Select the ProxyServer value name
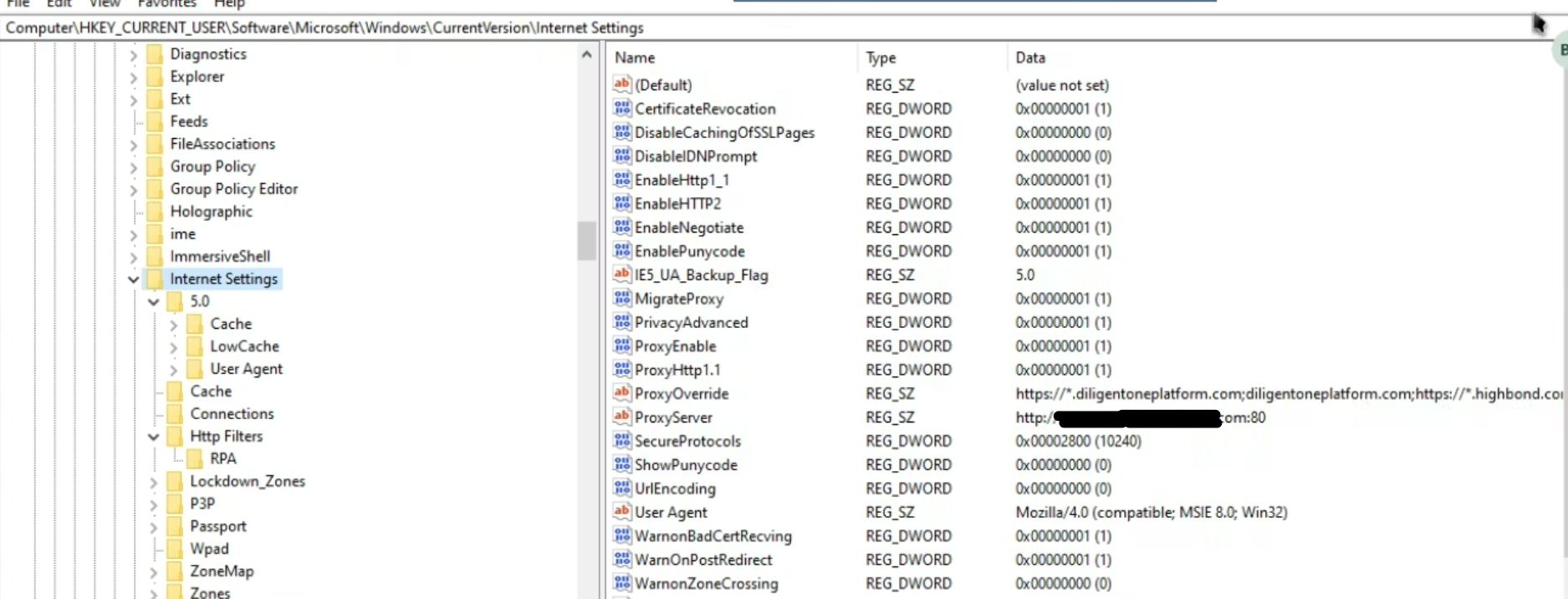Screen dimensions: 1568x599 pyautogui.click(x=673, y=417)
